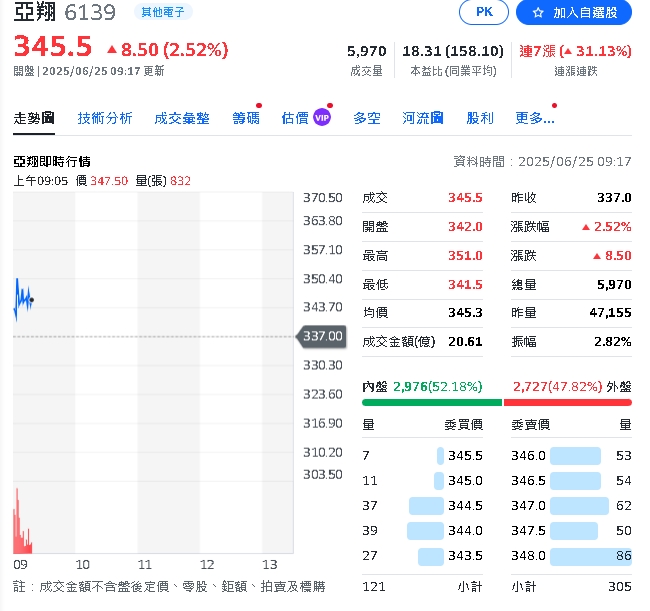The height and width of the screenshot is (611, 650).
Task: Open the 其他電子 industry tag
Action: click(162, 12)
